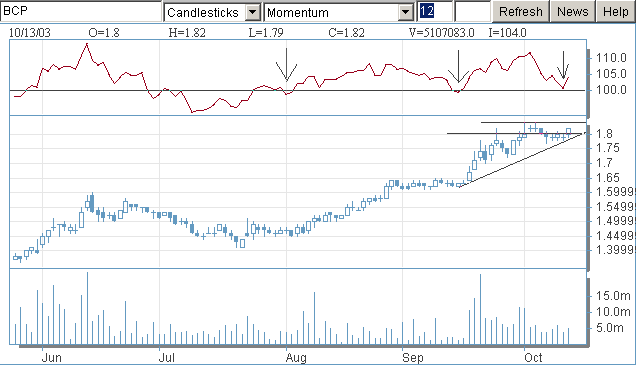
Task: Open the Momentum indicator dropdown arrow
Action: (x=405, y=13)
